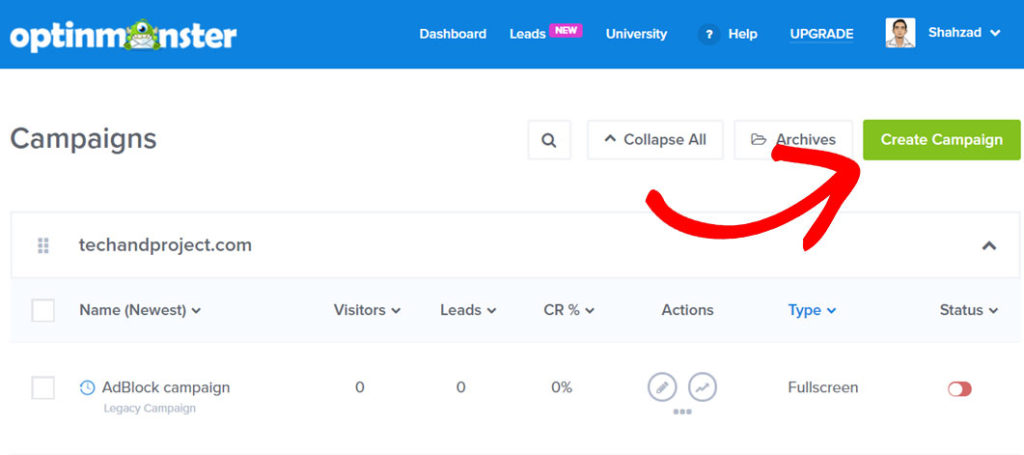Click the Help question mark icon
The width and height of the screenshot is (1024, 455).
pos(709,34)
